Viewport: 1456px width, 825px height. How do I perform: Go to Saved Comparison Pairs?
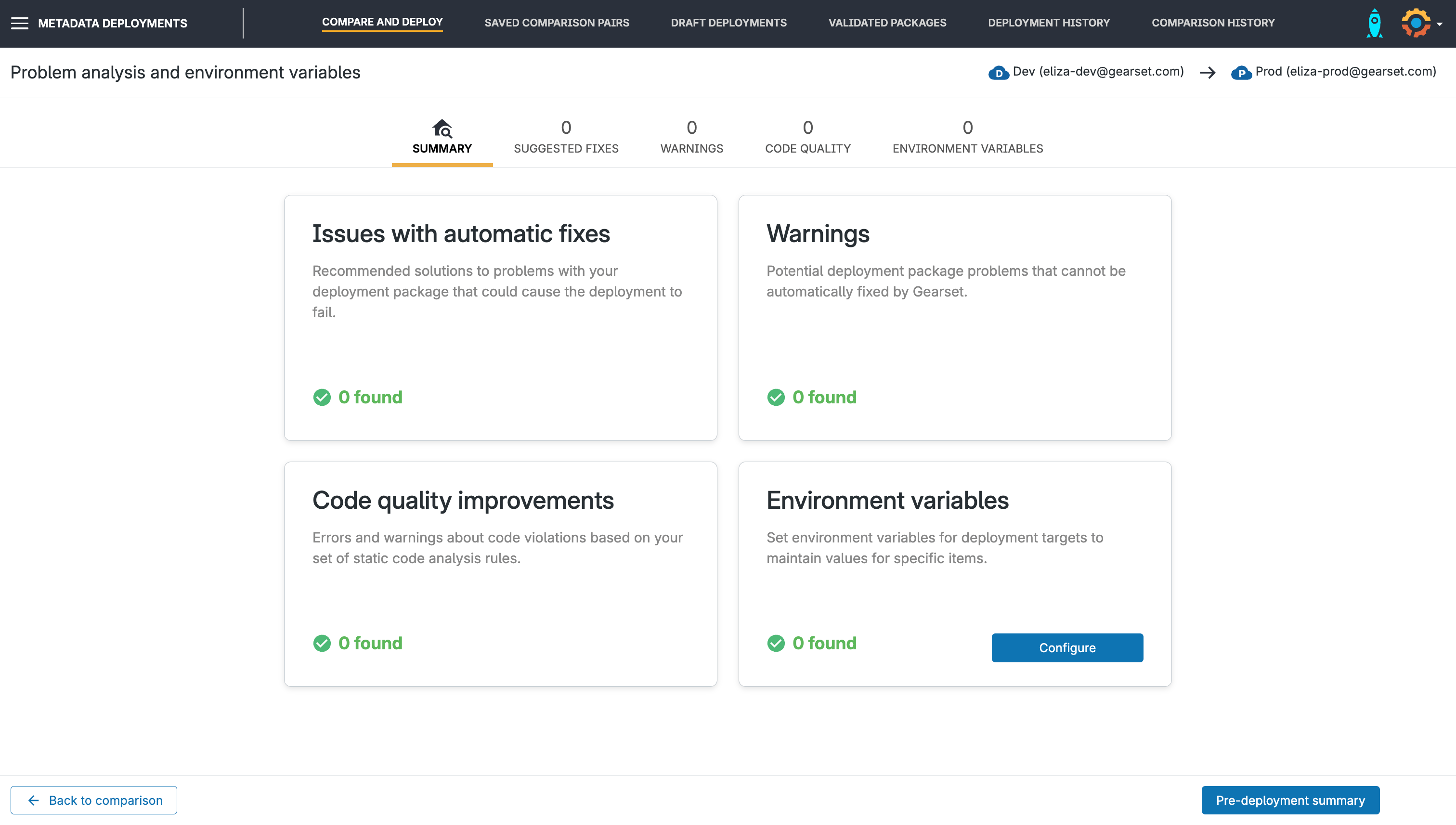[557, 23]
